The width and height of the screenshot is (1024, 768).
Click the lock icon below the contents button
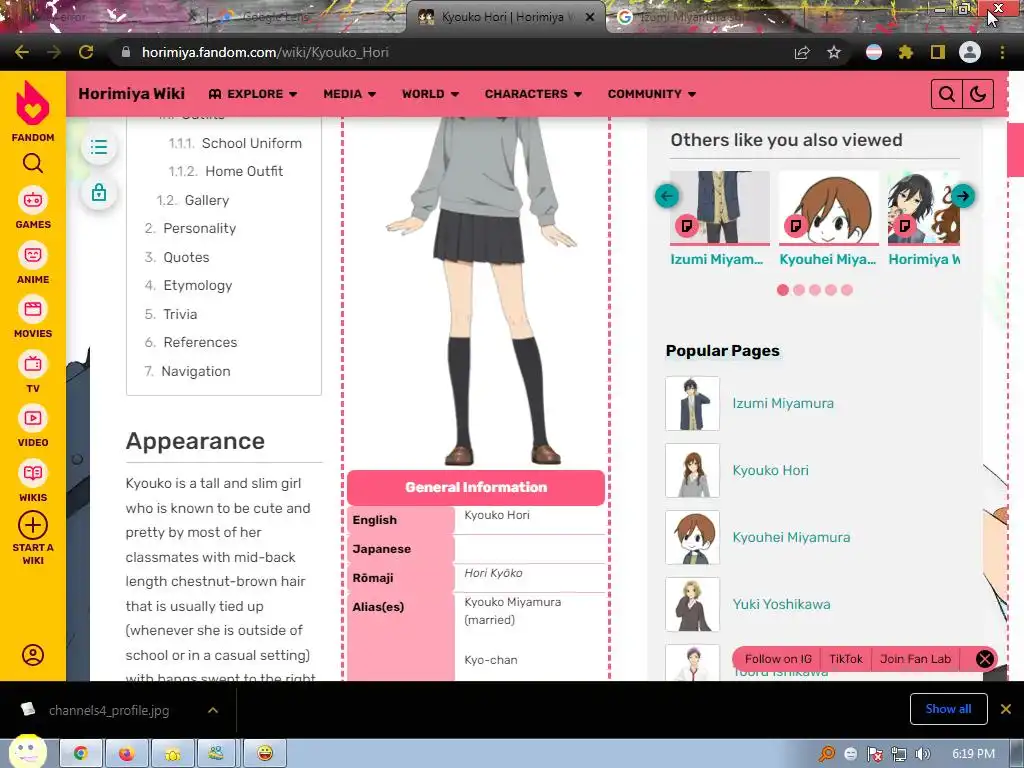[99, 192]
